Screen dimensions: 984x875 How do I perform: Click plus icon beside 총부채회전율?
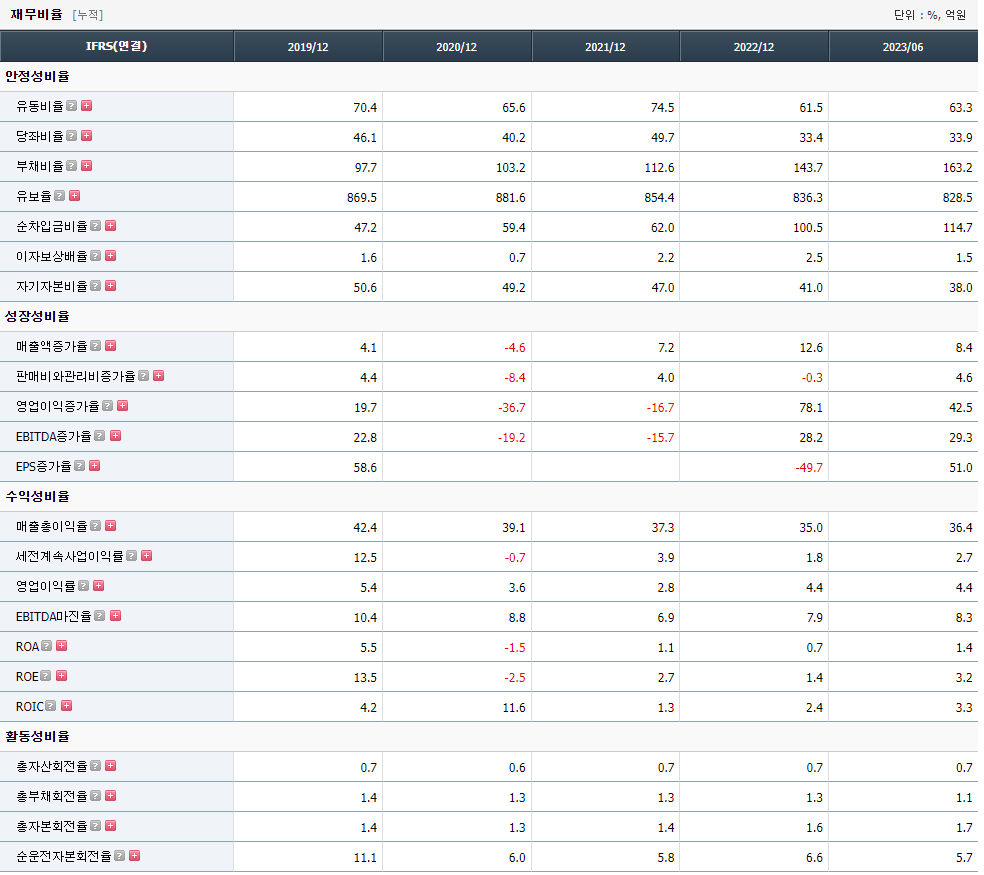point(110,796)
